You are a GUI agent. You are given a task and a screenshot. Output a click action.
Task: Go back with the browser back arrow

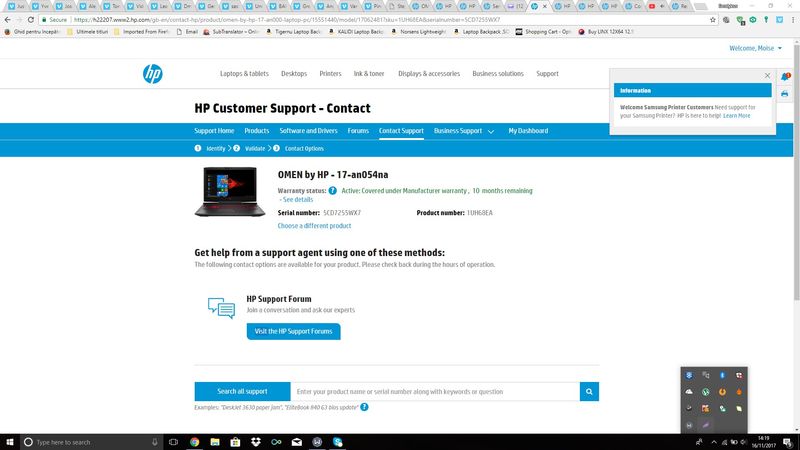(x=7, y=20)
